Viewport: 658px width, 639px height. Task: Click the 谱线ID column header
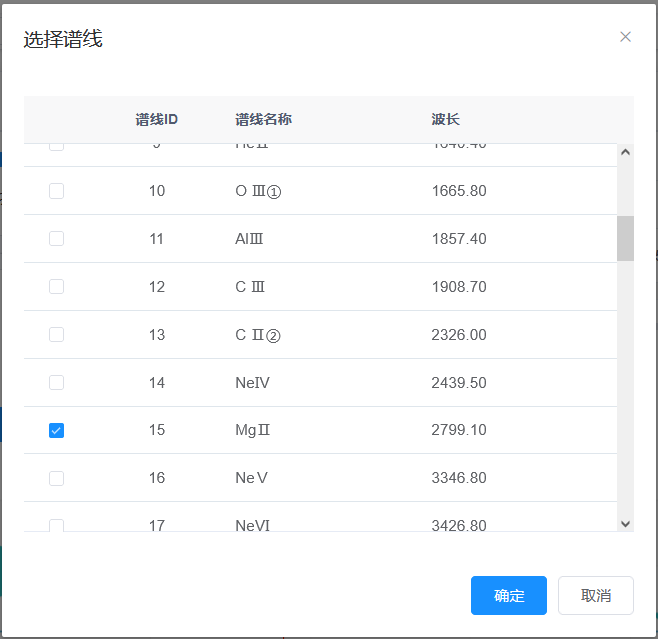(x=157, y=120)
